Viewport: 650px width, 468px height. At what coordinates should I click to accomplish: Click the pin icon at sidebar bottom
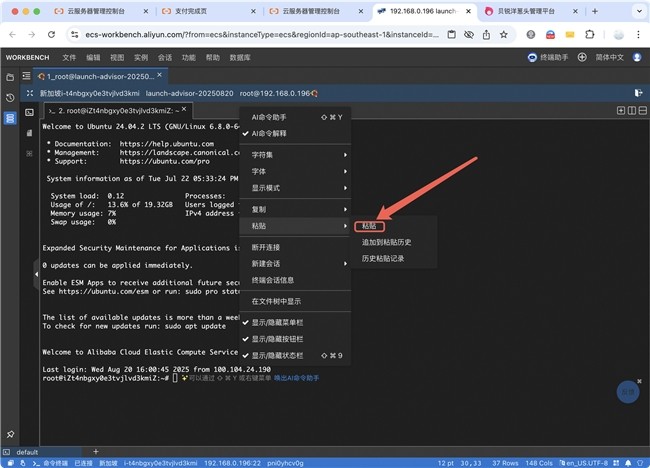10,435
